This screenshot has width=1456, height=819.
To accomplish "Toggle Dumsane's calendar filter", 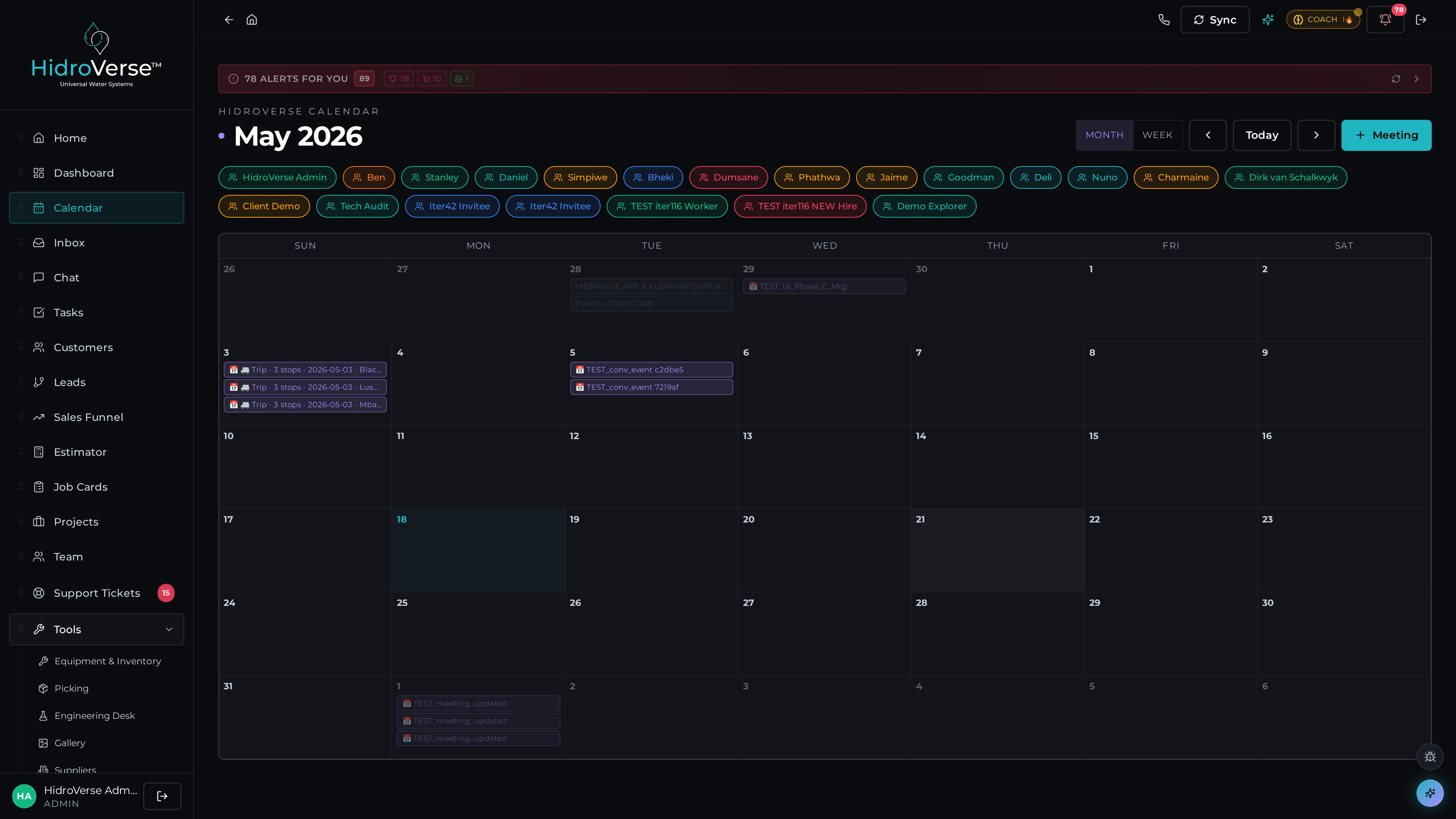I will 728,177.
